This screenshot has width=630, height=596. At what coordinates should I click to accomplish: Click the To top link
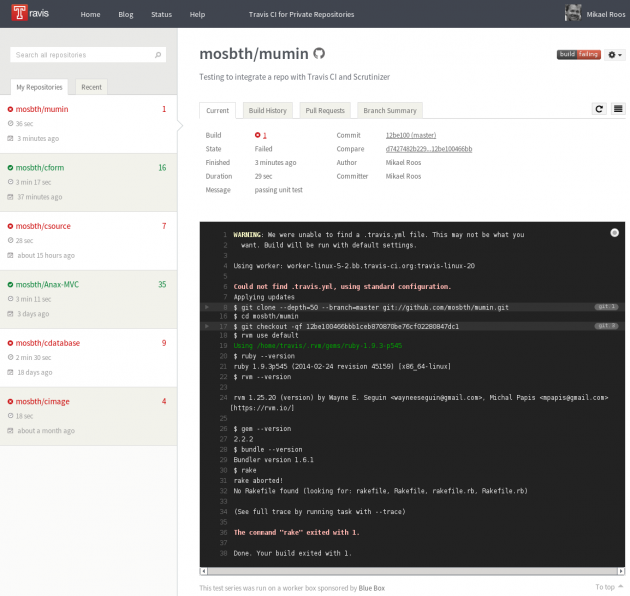(609, 587)
